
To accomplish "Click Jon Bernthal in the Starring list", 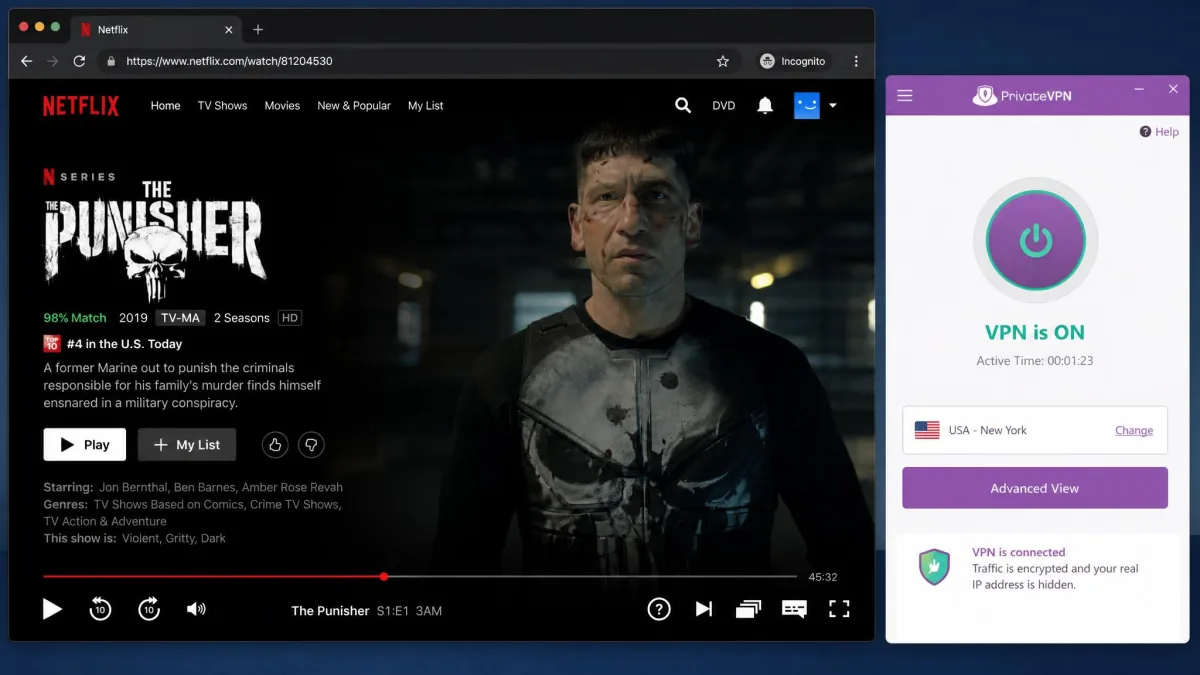I will click(132, 487).
